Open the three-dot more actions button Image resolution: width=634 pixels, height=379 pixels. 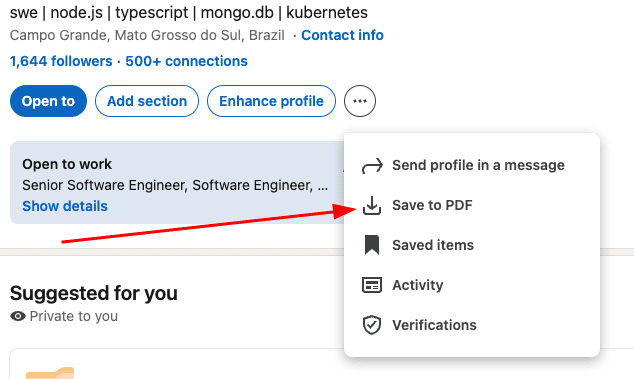(359, 101)
